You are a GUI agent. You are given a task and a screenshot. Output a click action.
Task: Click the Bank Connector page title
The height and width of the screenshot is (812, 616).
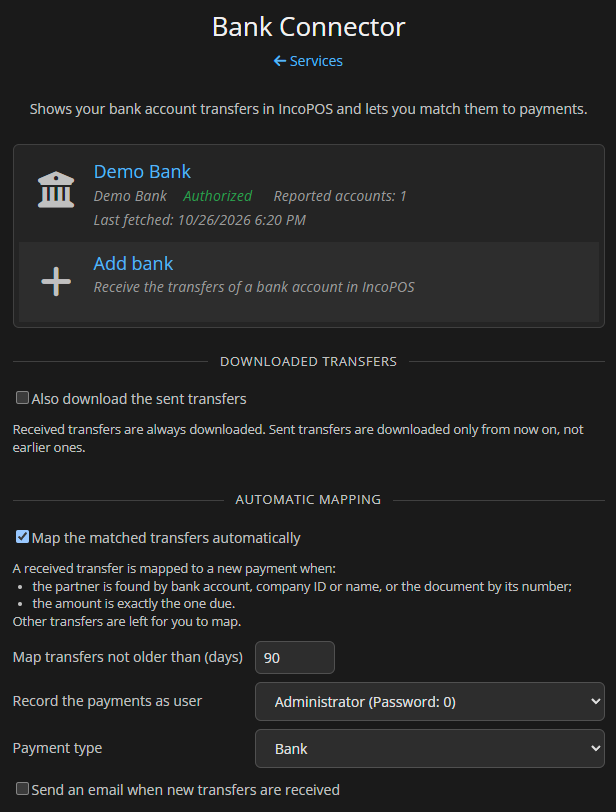tap(308, 27)
